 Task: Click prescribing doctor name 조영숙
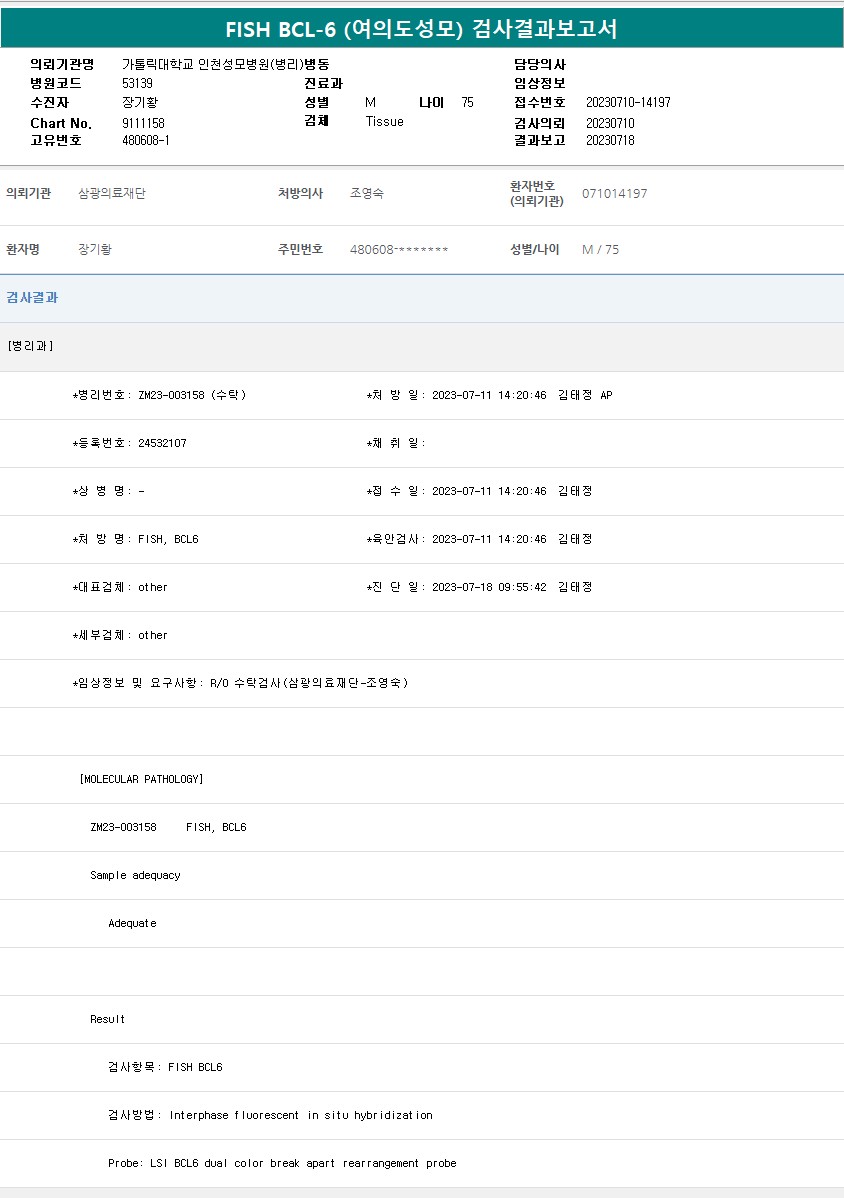click(366, 194)
